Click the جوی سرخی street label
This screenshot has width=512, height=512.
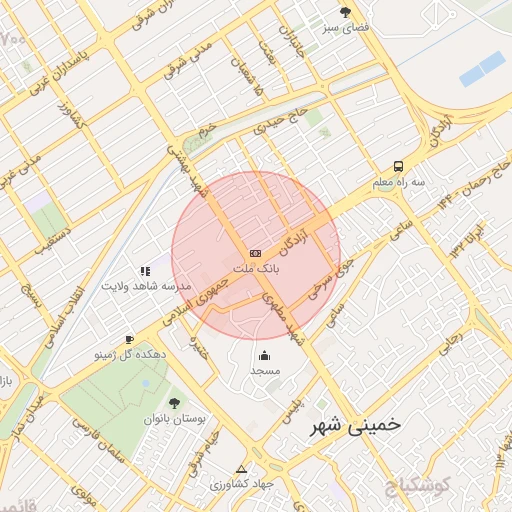[331, 278]
